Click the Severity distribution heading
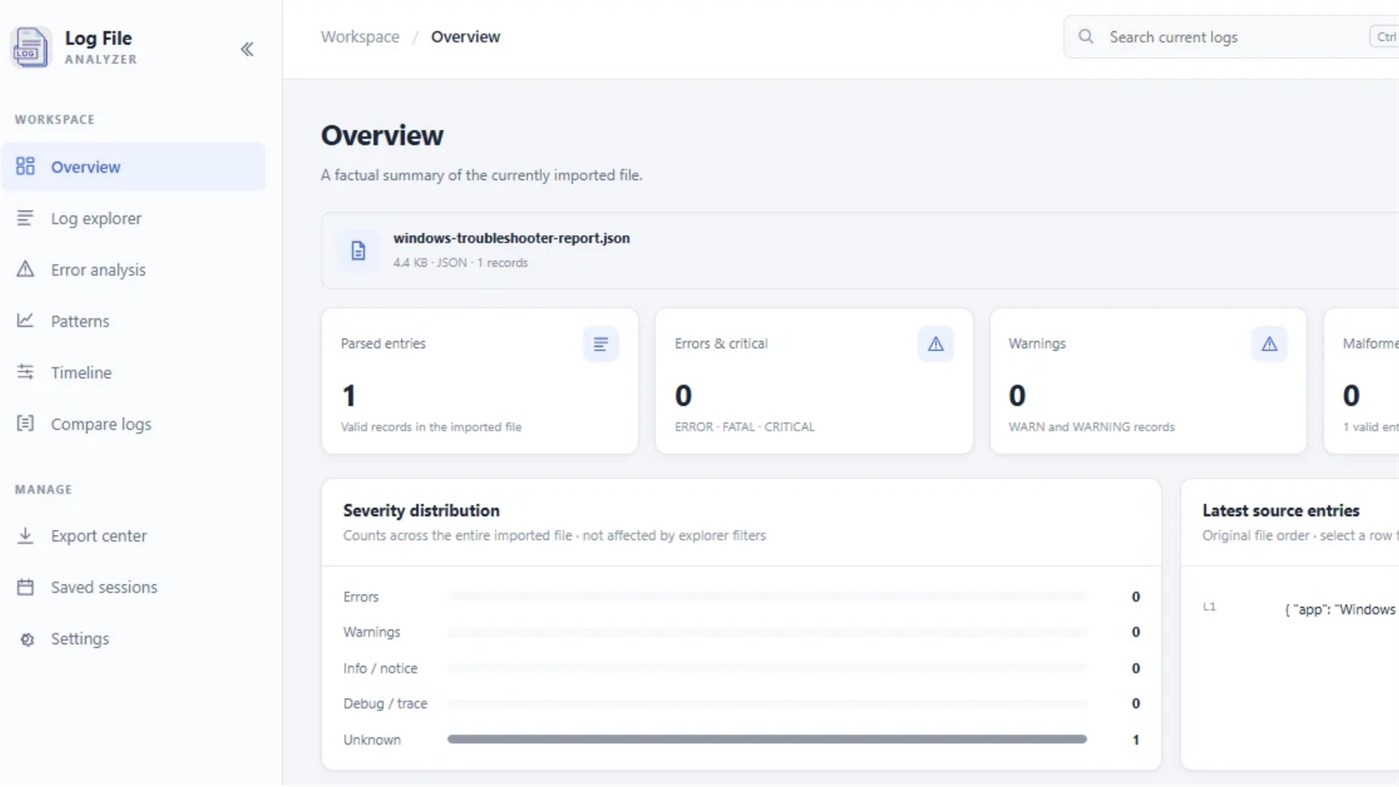This screenshot has height=787, width=1399. tap(421, 510)
